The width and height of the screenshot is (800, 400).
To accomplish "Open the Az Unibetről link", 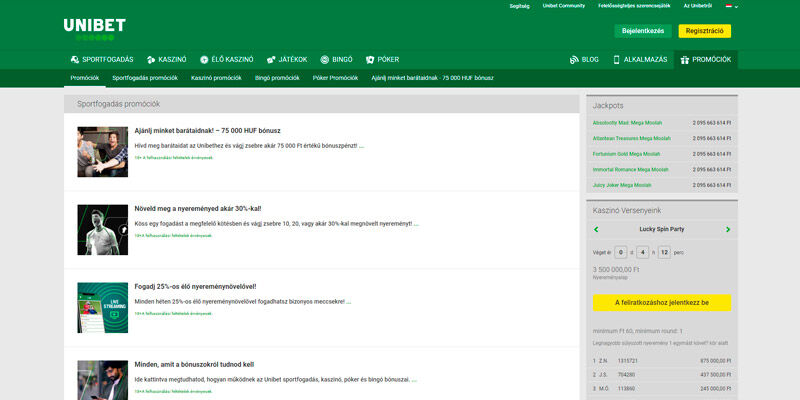I will pos(697,6).
